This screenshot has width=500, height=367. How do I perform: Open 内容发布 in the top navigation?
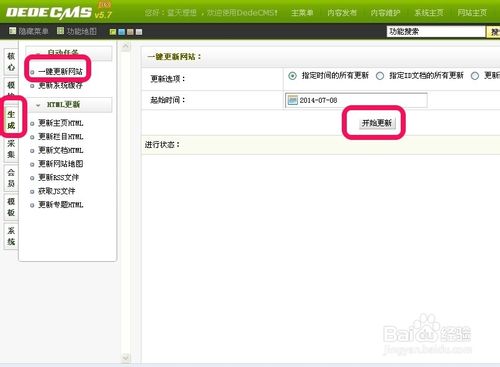pos(342,13)
